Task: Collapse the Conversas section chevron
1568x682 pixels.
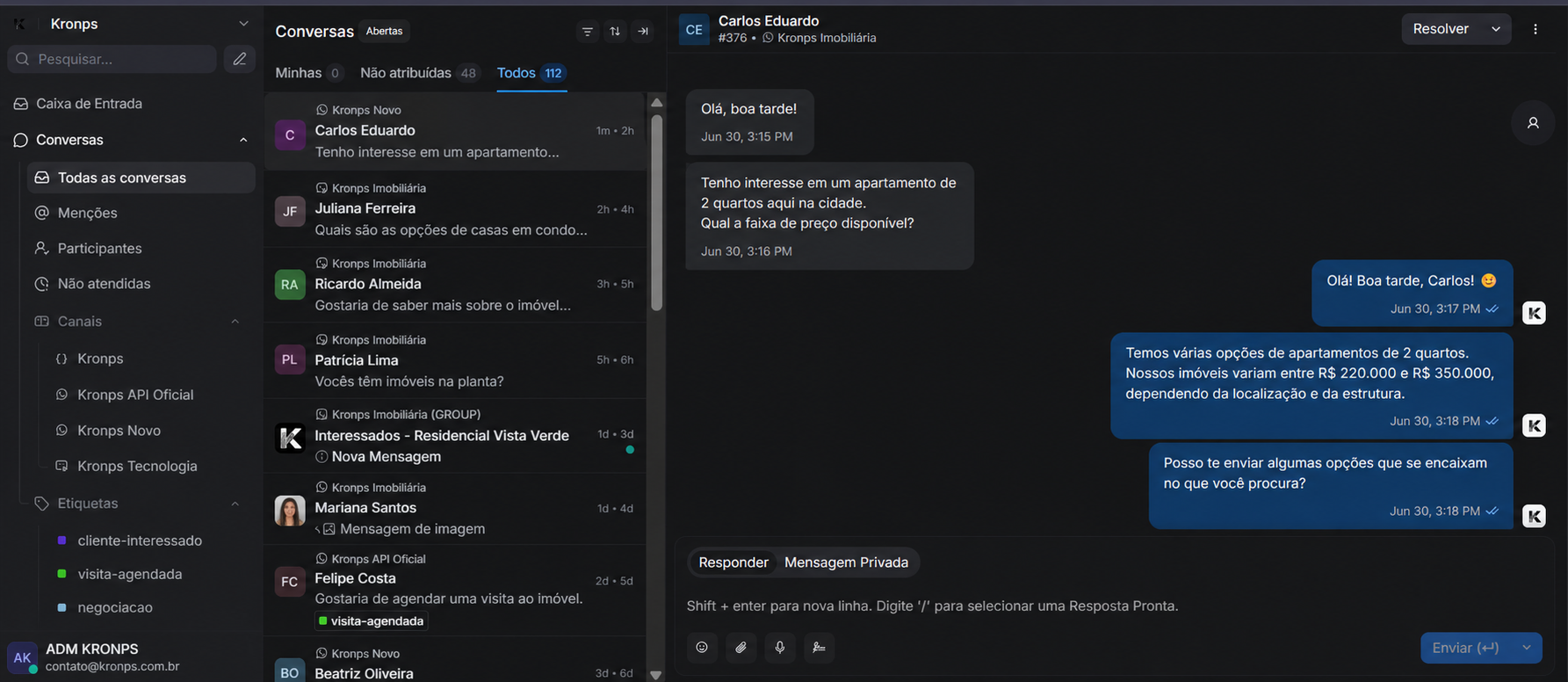Action: (x=243, y=140)
